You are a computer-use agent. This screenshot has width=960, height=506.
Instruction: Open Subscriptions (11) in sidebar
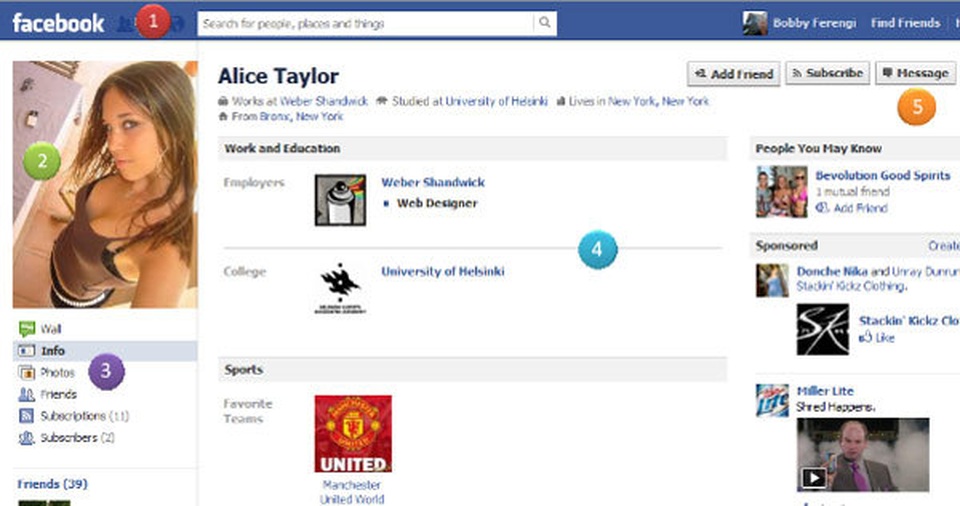[84, 416]
